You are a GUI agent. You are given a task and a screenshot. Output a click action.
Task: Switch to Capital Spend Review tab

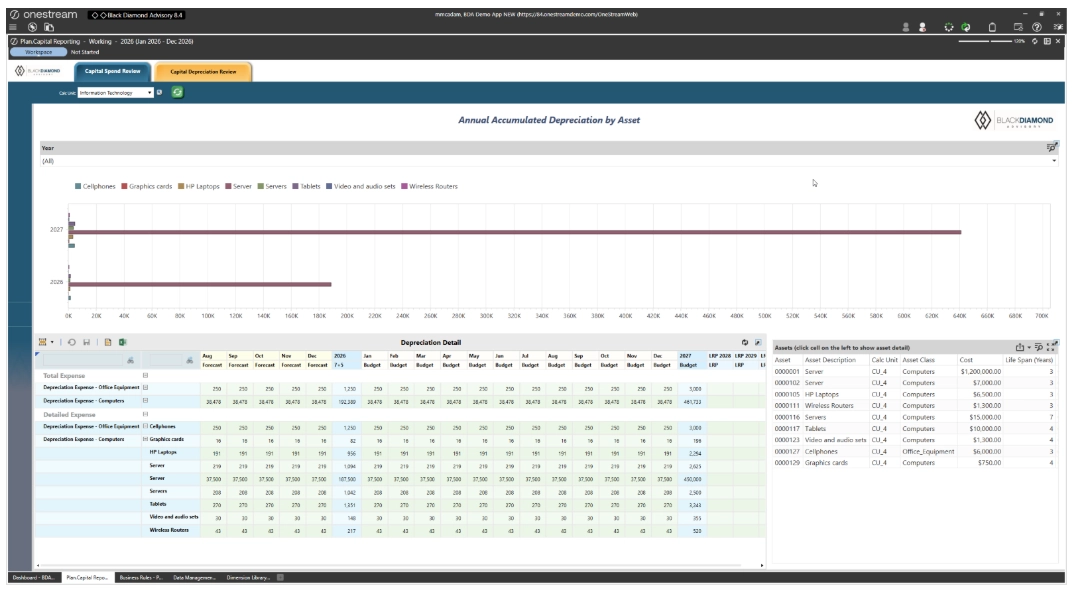click(112, 71)
